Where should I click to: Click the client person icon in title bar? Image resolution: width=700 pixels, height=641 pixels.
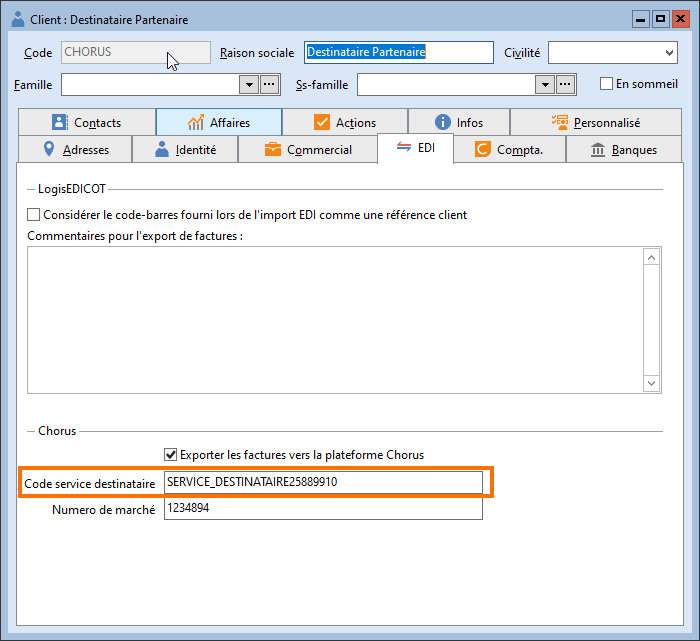click(x=18, y=19)
